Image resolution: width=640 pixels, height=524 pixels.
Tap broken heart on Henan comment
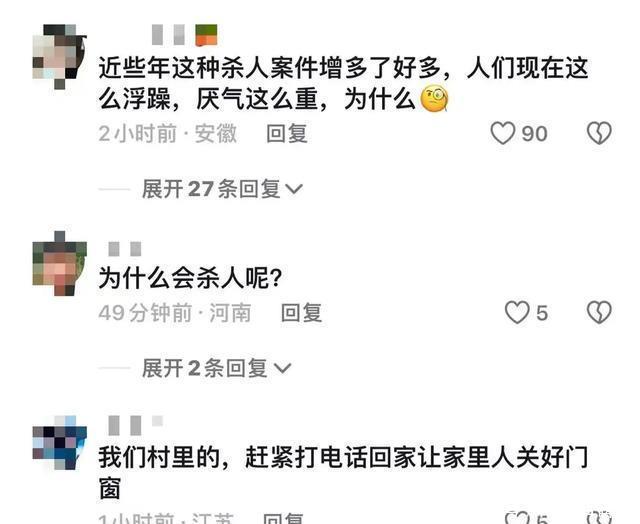(x=599, y=313)
